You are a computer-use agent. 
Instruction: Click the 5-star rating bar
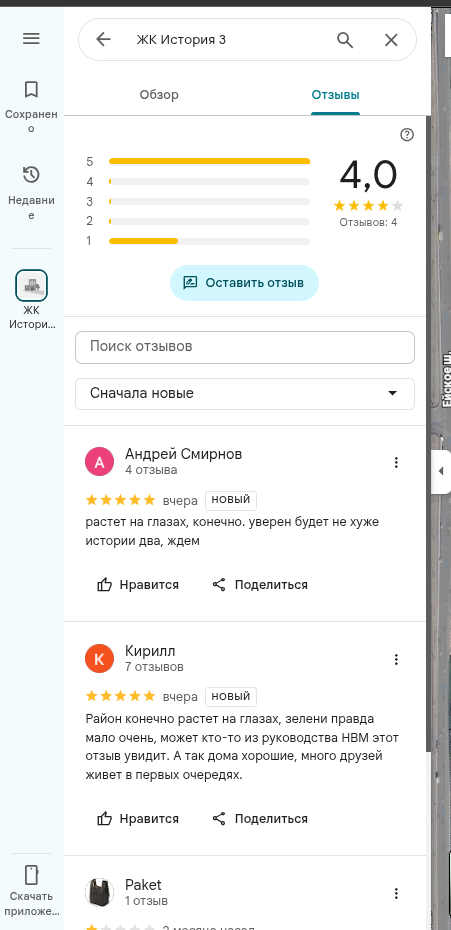click(209, 161)
